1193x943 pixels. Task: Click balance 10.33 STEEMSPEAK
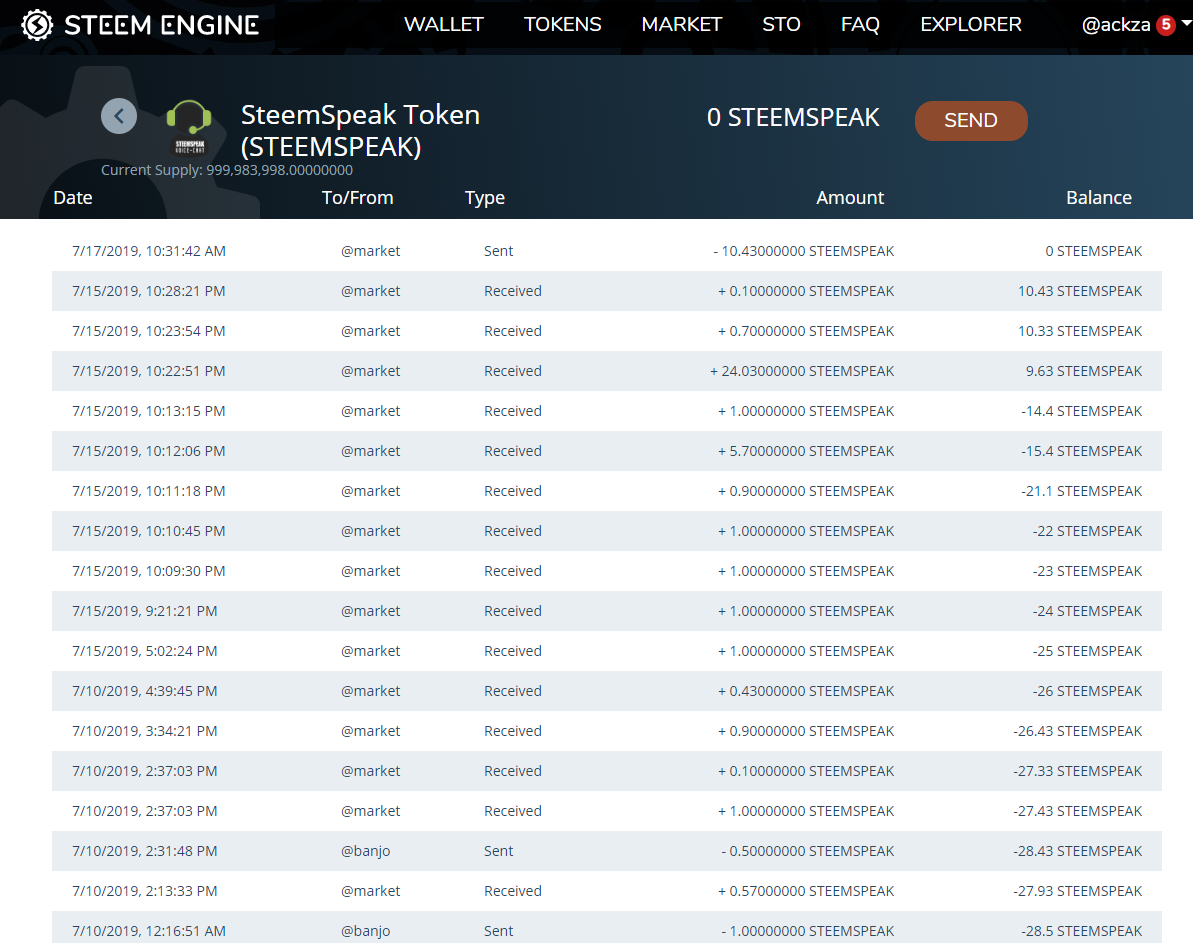1080,331
